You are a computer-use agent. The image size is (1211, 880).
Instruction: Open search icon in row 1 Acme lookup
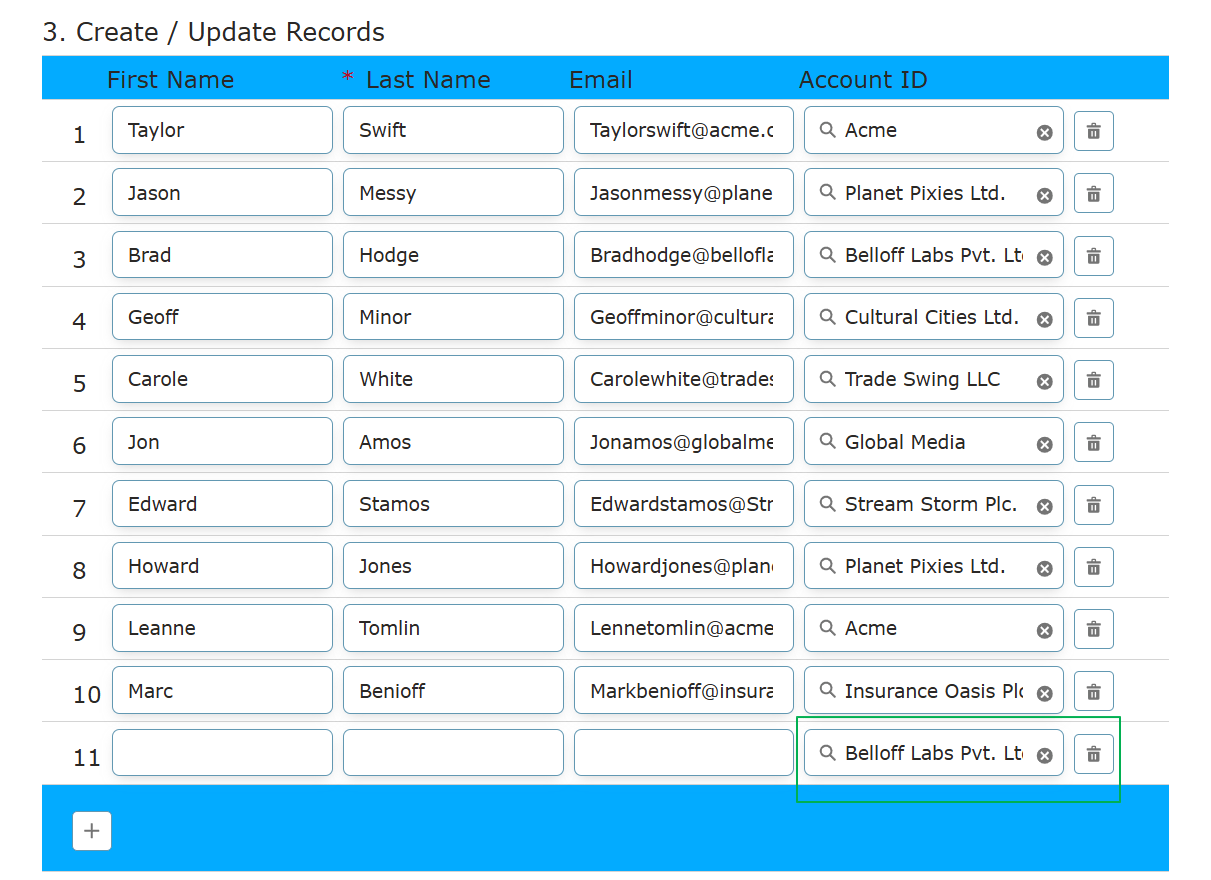point(827,130)
